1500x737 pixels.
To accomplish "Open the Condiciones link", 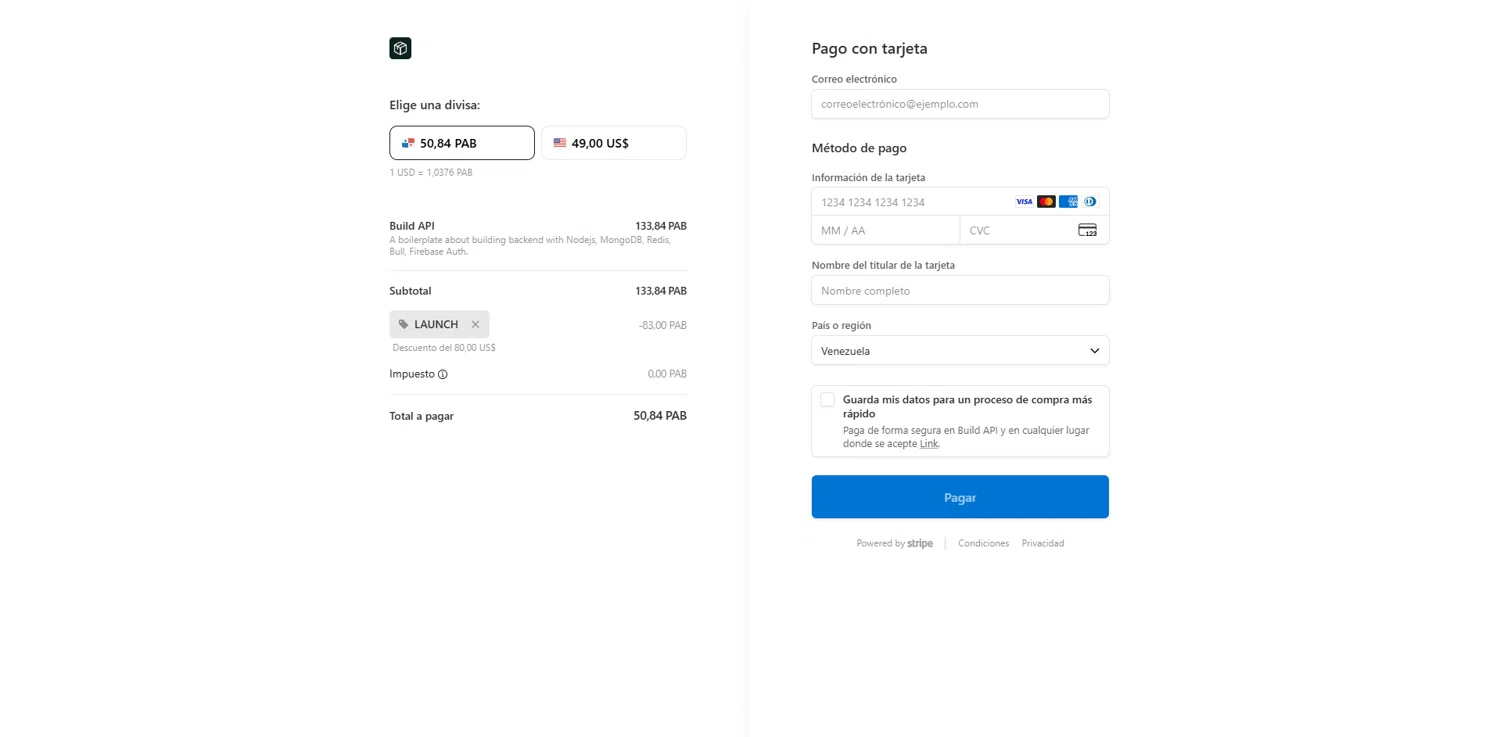I will [x=983, y=543].
